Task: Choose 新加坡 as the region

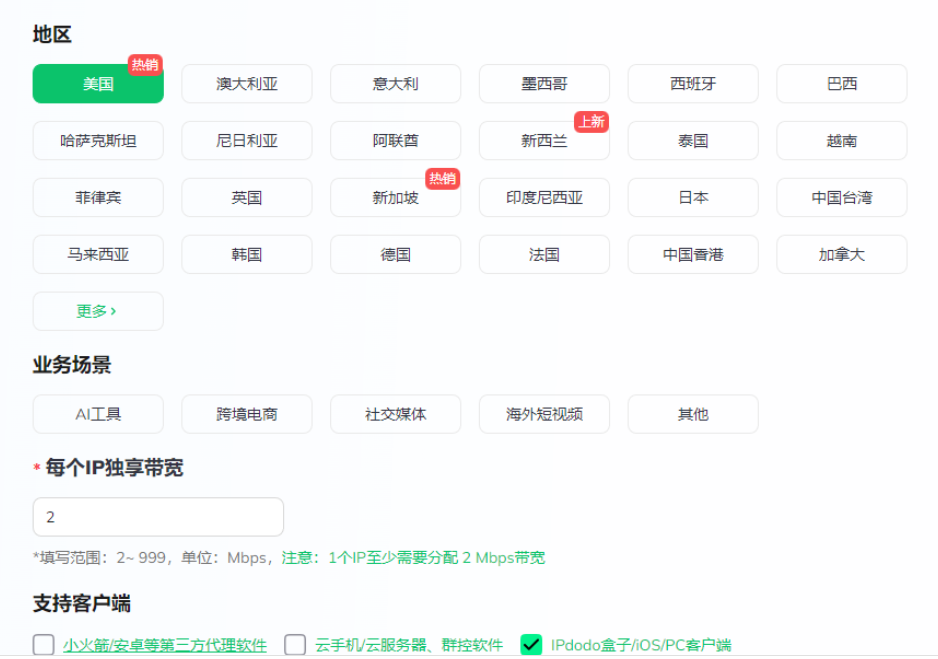Action: coord(395,198)
